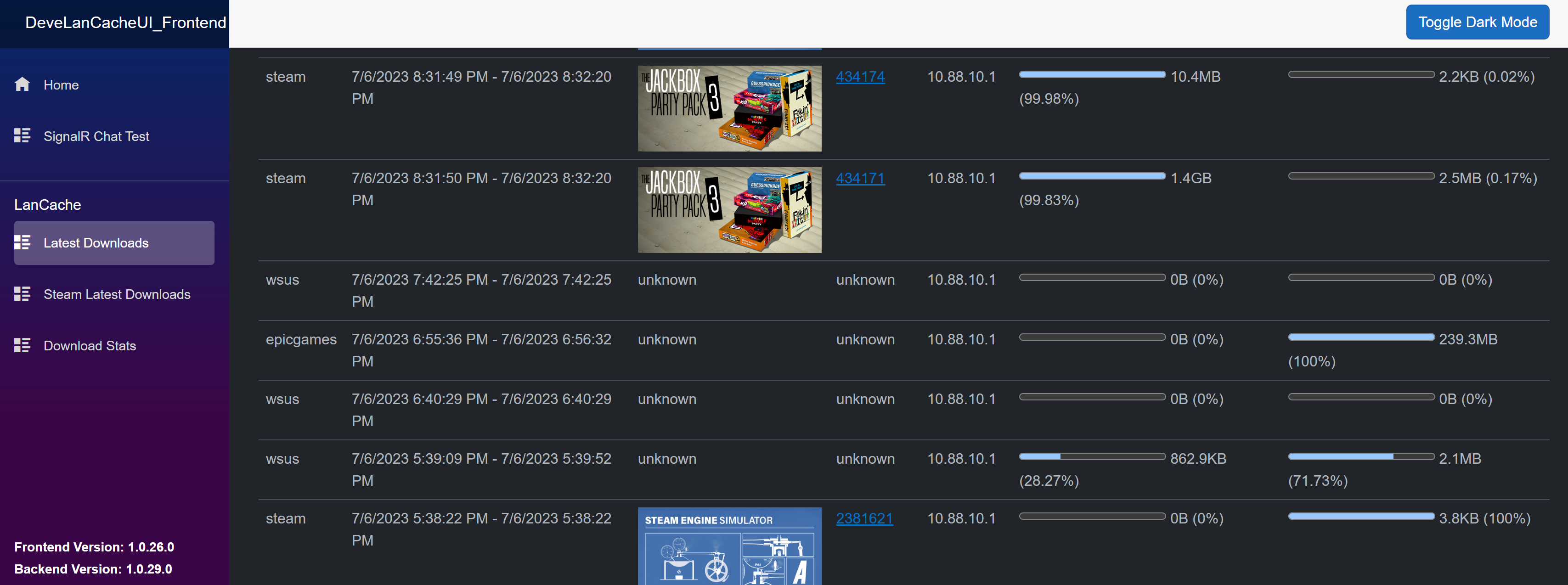
Task: Click the LanCache section heading
Action: [47, 204]
